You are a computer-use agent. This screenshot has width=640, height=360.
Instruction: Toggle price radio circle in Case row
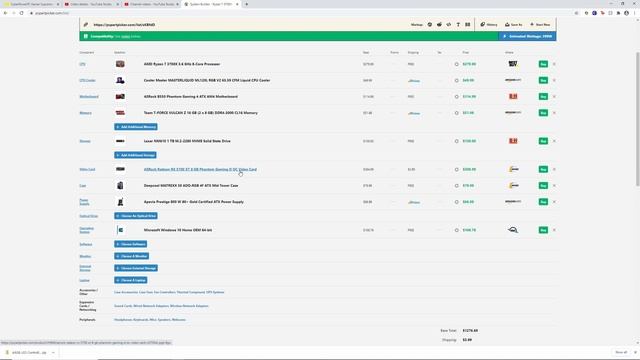457,186
